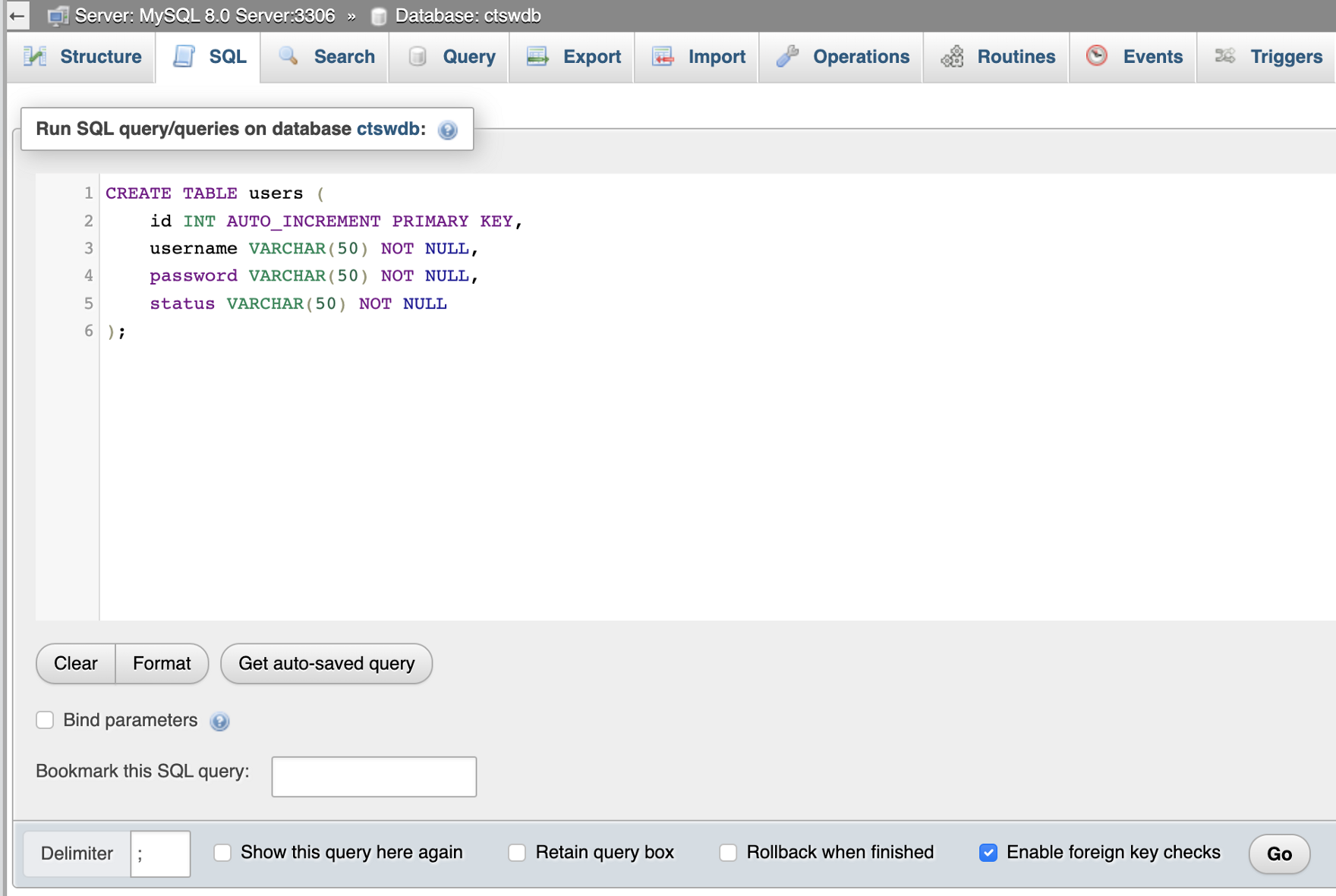Open the Export tab
Viewport: 1336px width, 896px height.
572,57
